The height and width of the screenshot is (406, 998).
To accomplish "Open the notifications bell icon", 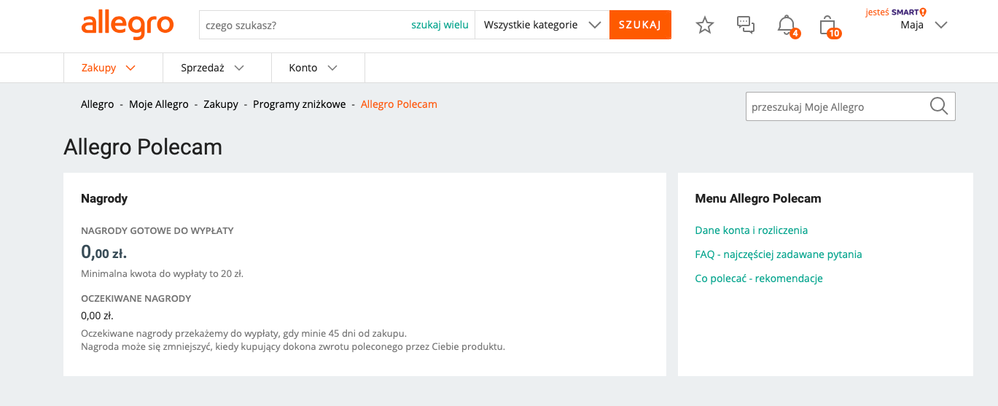I will [787, 25].
